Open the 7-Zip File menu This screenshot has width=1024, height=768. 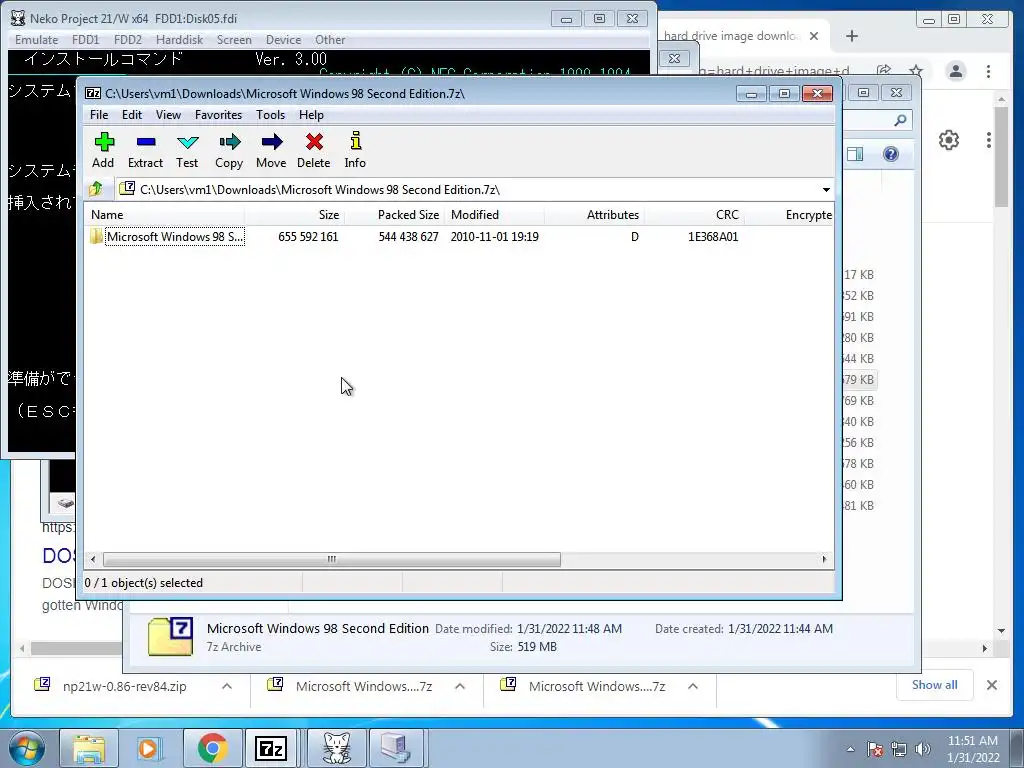click(x=99, y=115)
